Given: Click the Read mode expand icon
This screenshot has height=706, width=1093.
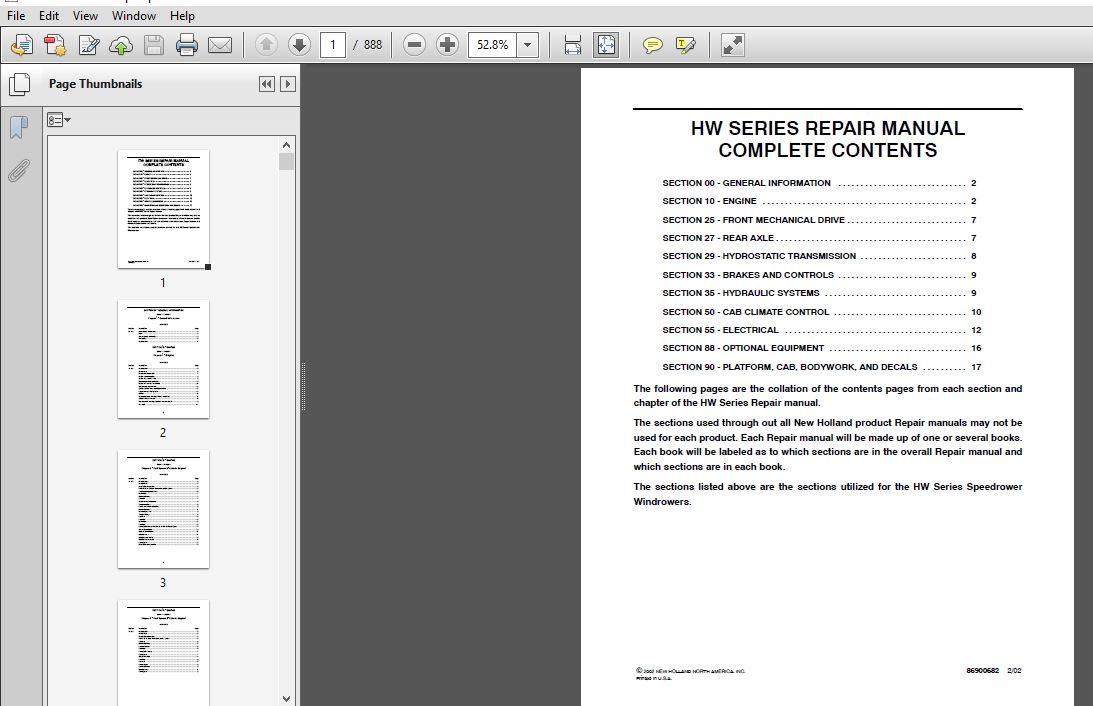Looking at the screenshot, I should 733,45.
